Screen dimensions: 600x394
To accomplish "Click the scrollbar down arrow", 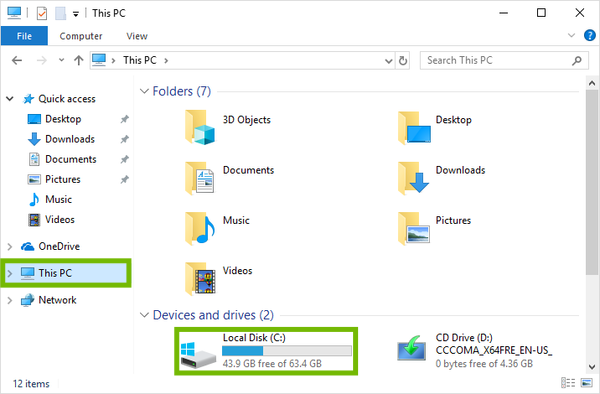I will (592, 367).
